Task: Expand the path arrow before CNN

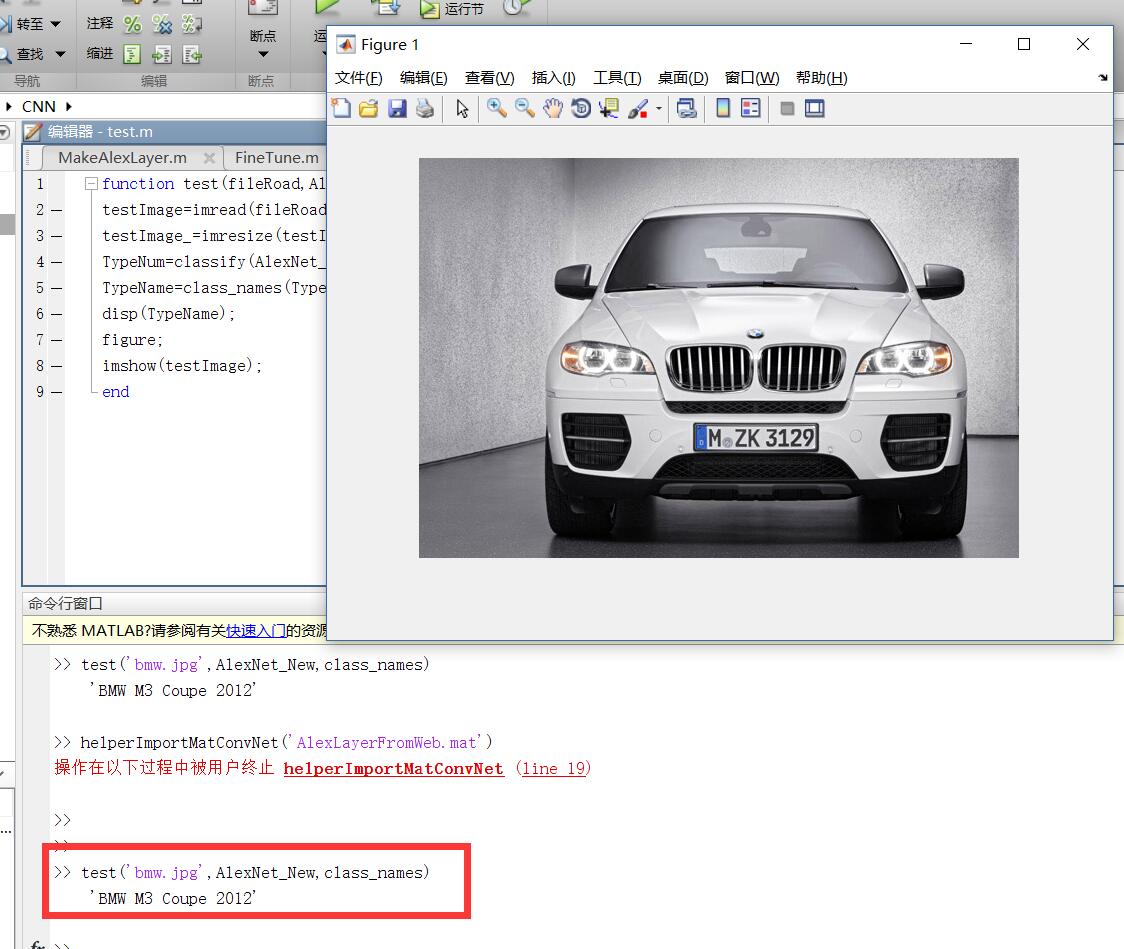Action: 9,106
